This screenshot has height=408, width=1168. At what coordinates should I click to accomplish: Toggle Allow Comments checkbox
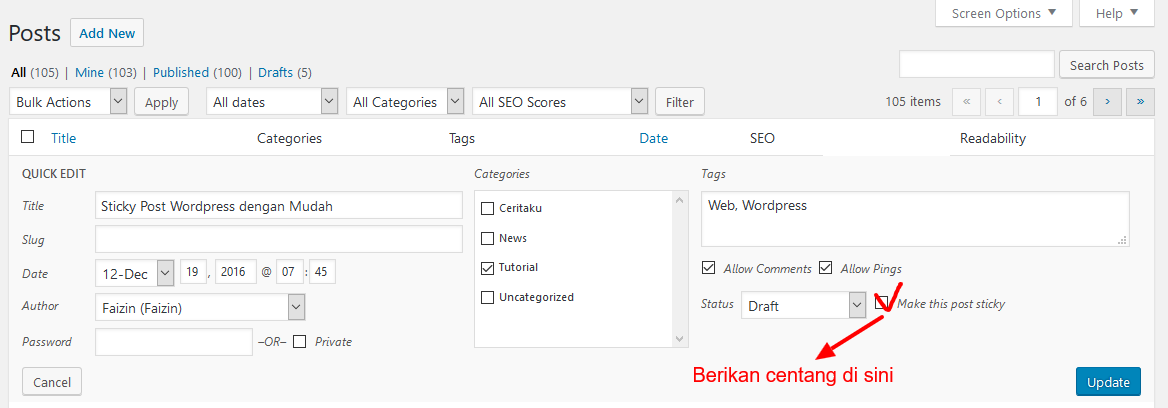pyautogui.click(x=708, y=268)
